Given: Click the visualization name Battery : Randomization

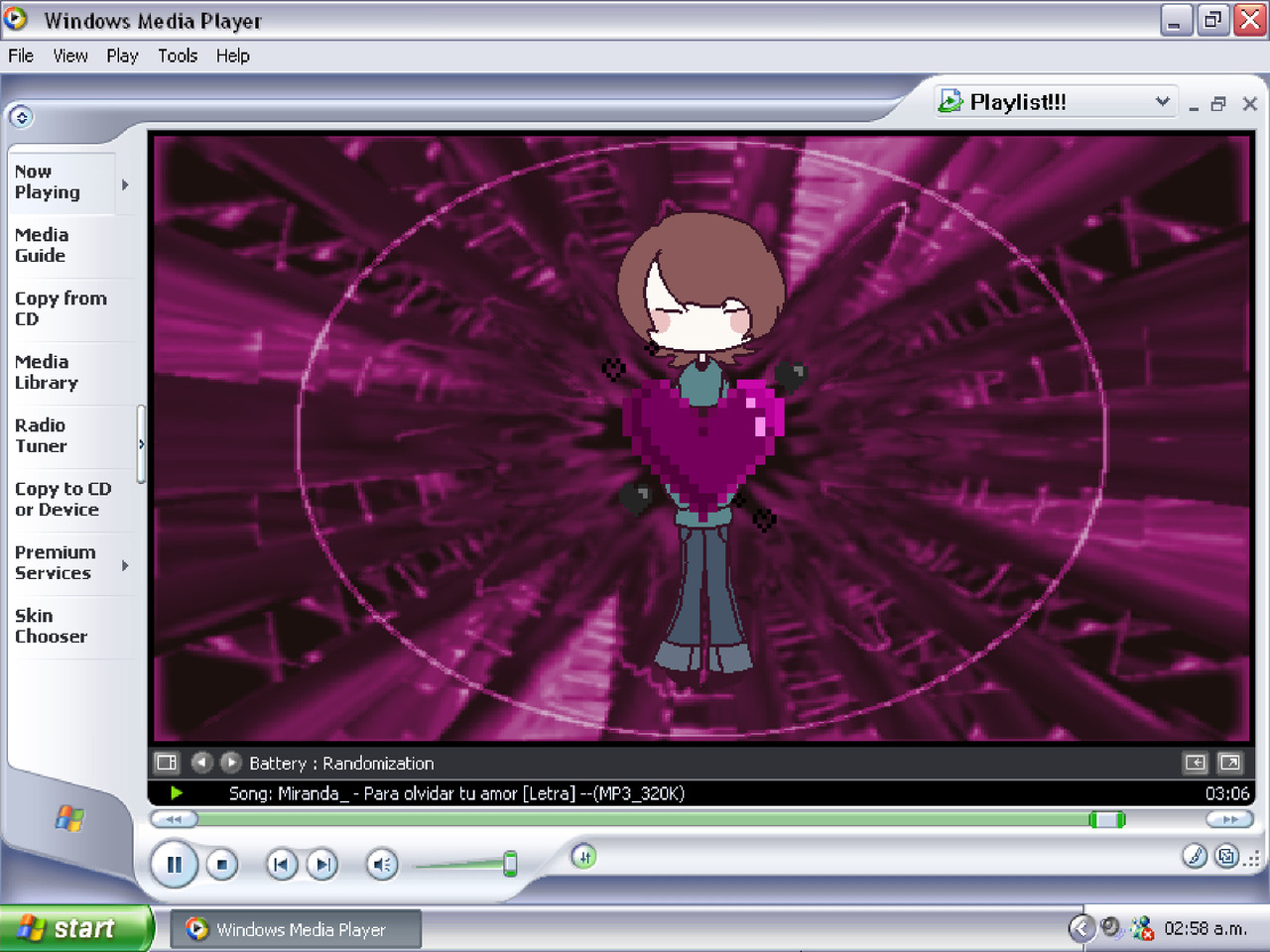Looking at the screenshot, I should coord(341,763).
